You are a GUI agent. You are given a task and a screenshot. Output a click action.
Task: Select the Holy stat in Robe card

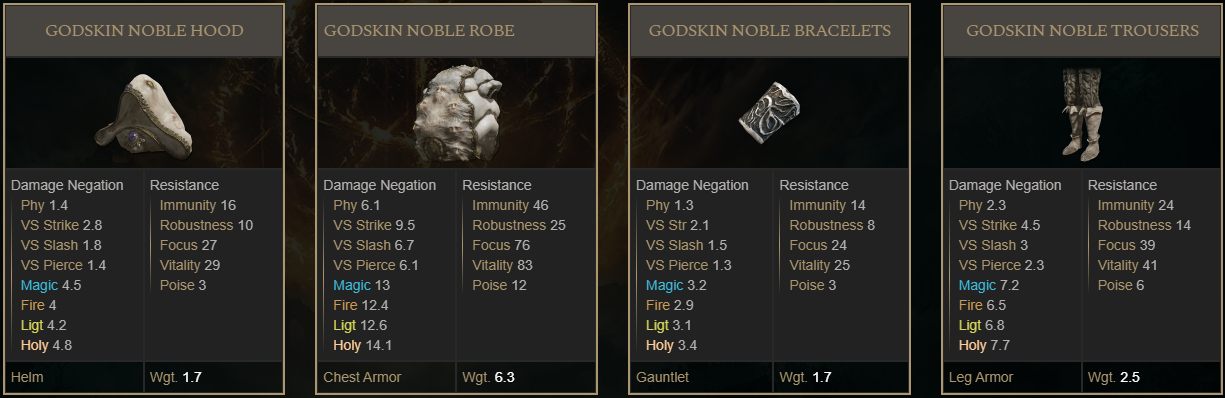(x=347, y=345)
